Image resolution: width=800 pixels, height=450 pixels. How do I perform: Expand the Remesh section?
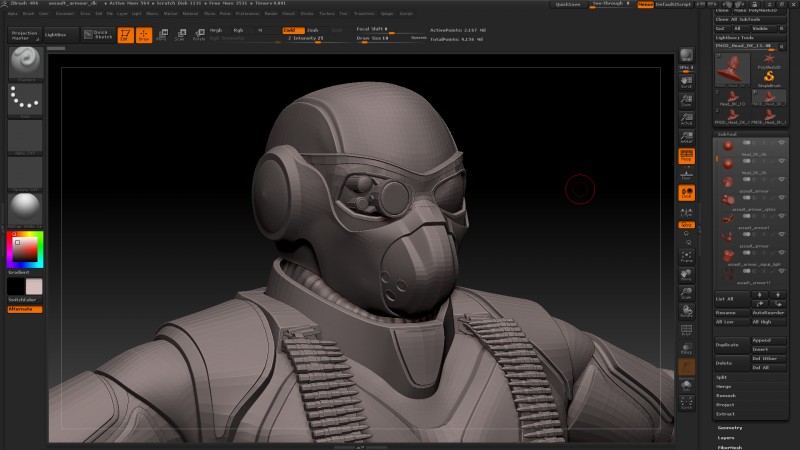(726, 396)
